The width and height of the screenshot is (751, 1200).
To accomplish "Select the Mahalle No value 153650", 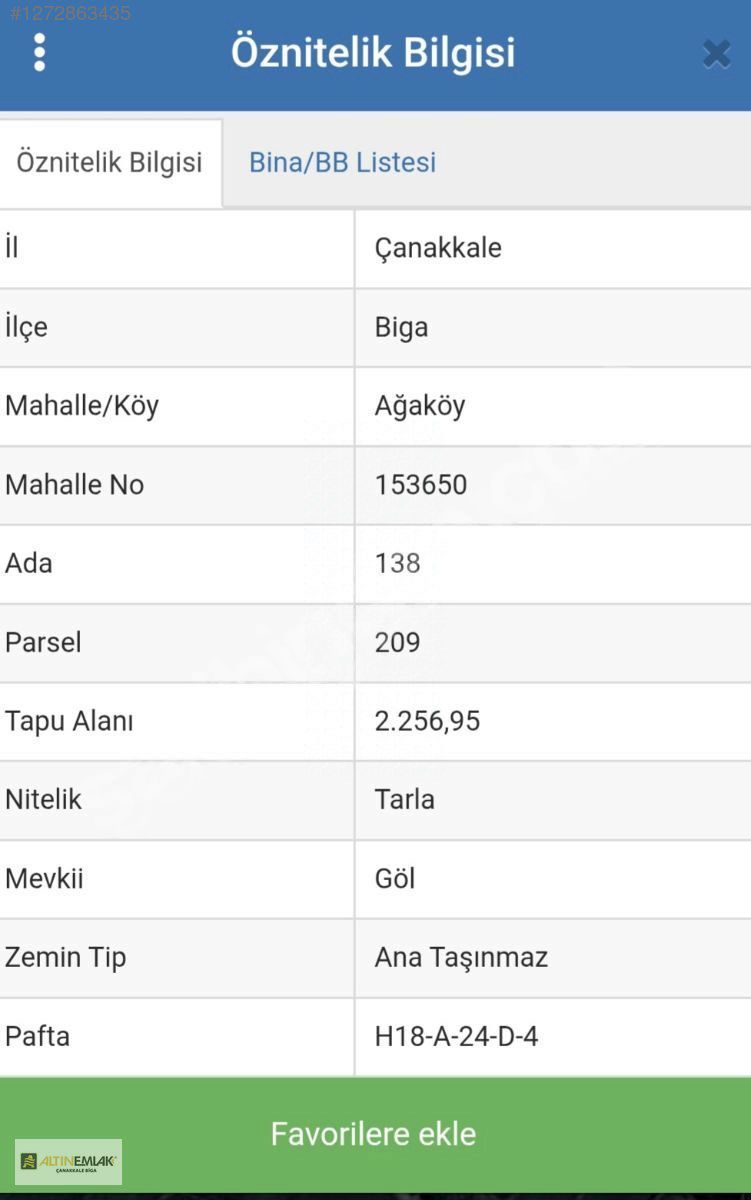I will [x=421, y=485].
